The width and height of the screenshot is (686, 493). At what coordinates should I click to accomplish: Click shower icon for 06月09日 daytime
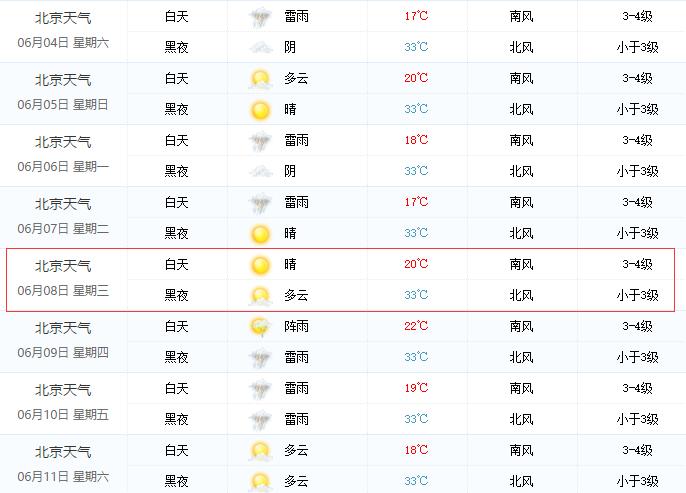click(260, 327)
